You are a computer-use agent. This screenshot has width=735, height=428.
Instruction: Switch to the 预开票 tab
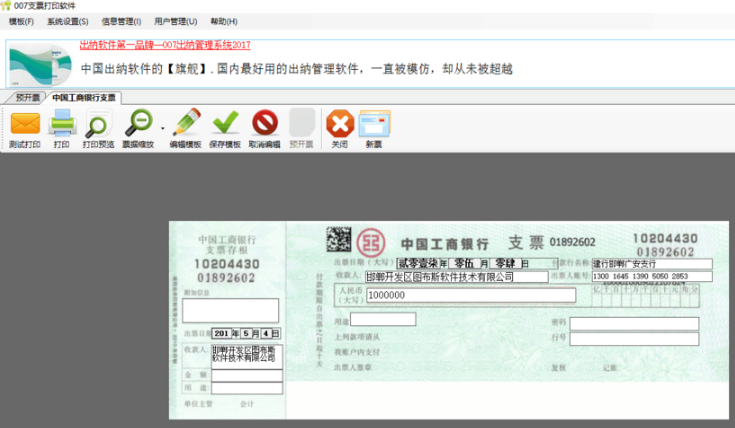[27, 98]
